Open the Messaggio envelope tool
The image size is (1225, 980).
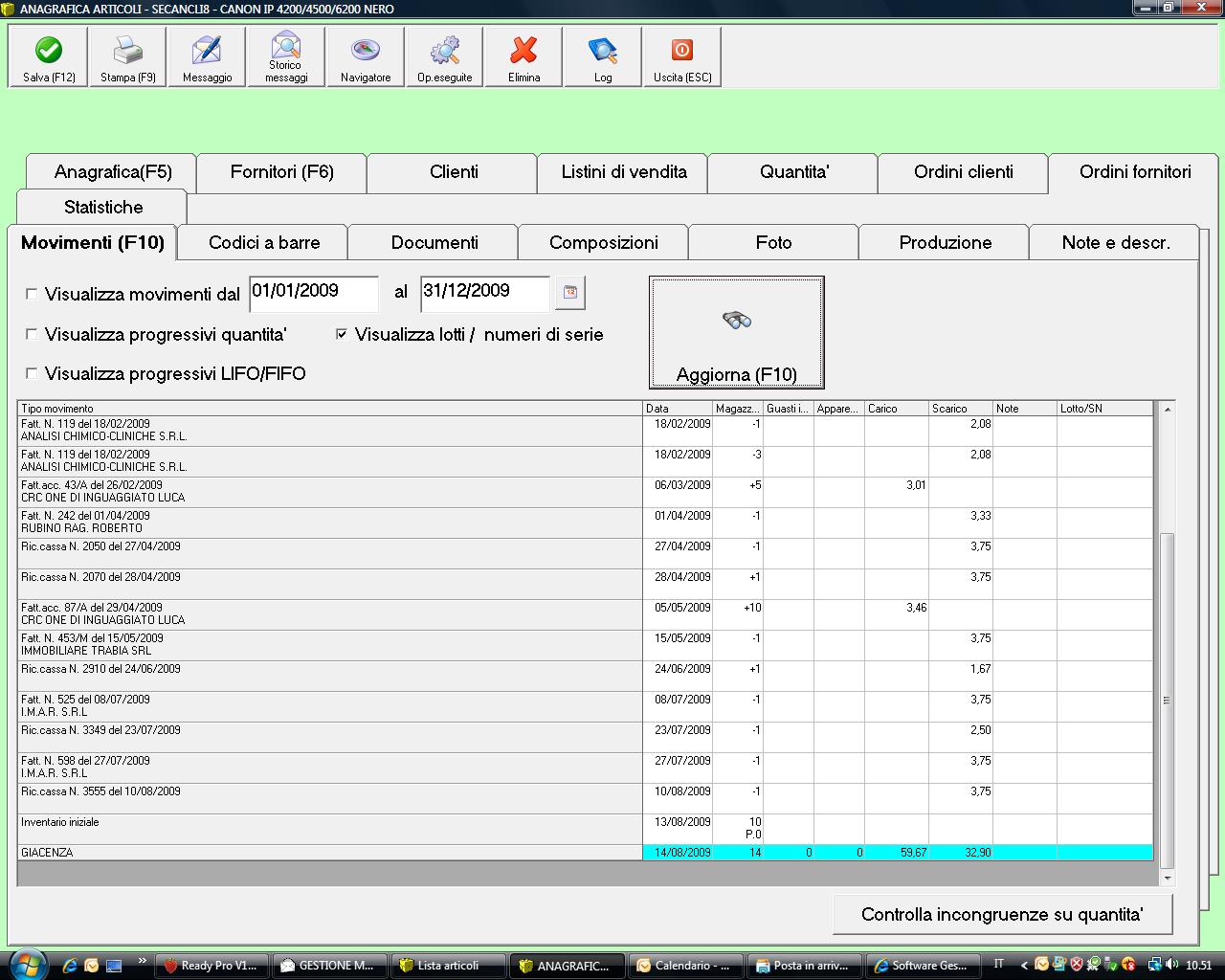click(x=207, y=56)
